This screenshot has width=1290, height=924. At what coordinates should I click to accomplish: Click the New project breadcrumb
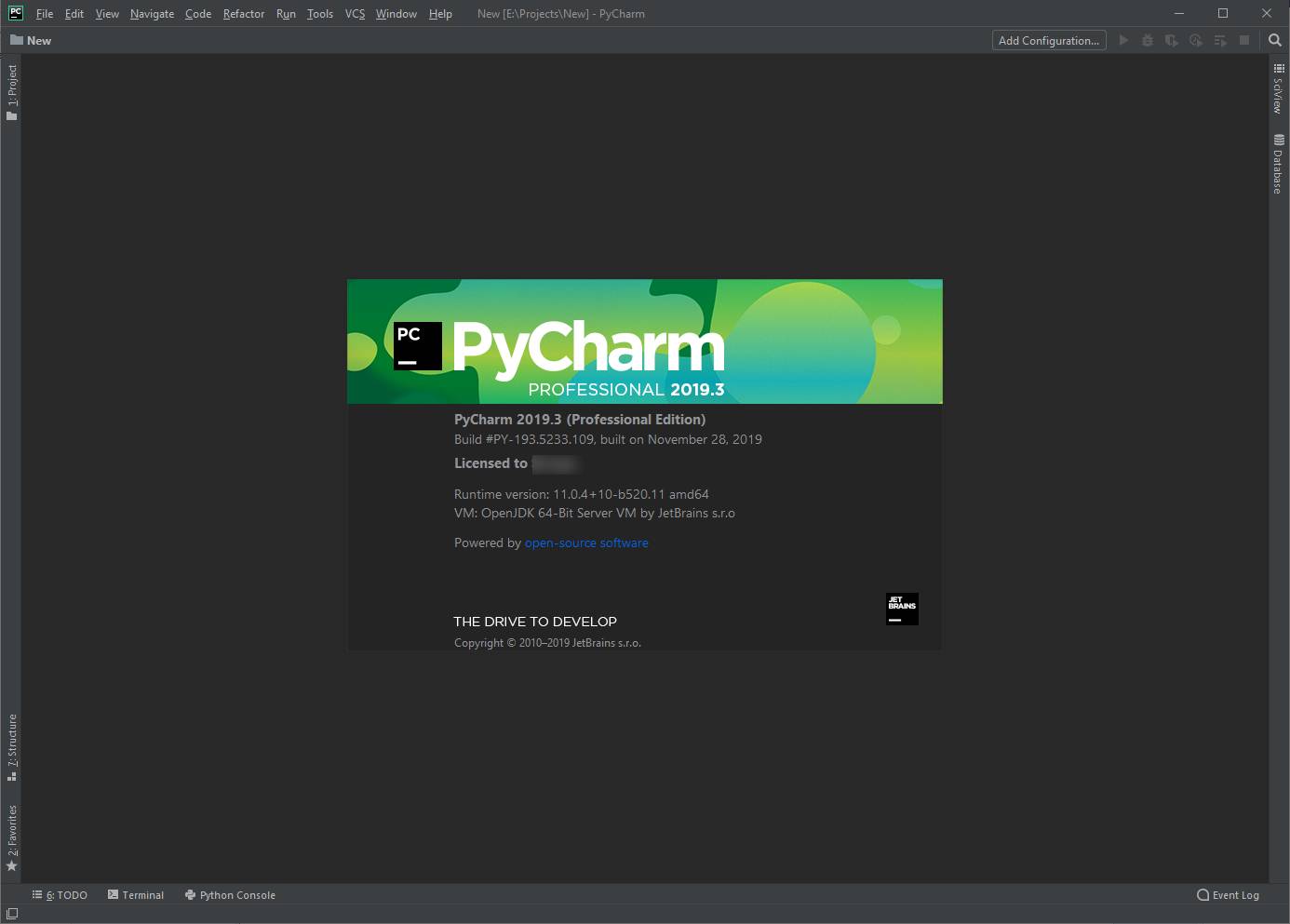[31, 40]
